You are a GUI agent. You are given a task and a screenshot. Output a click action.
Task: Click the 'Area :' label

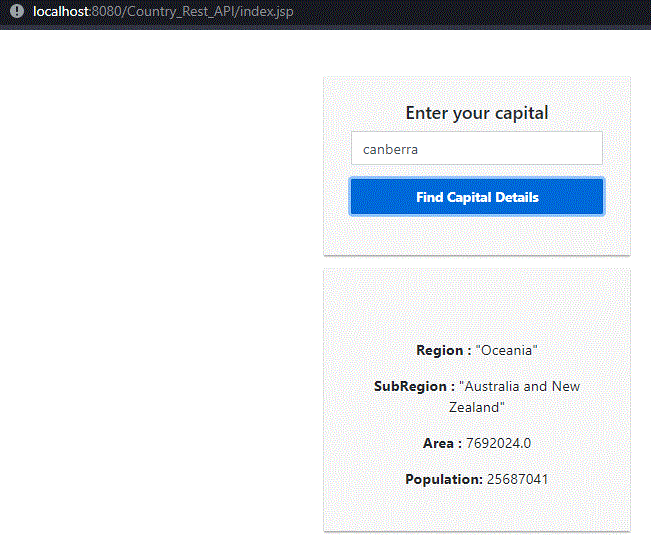click(442, 443)
